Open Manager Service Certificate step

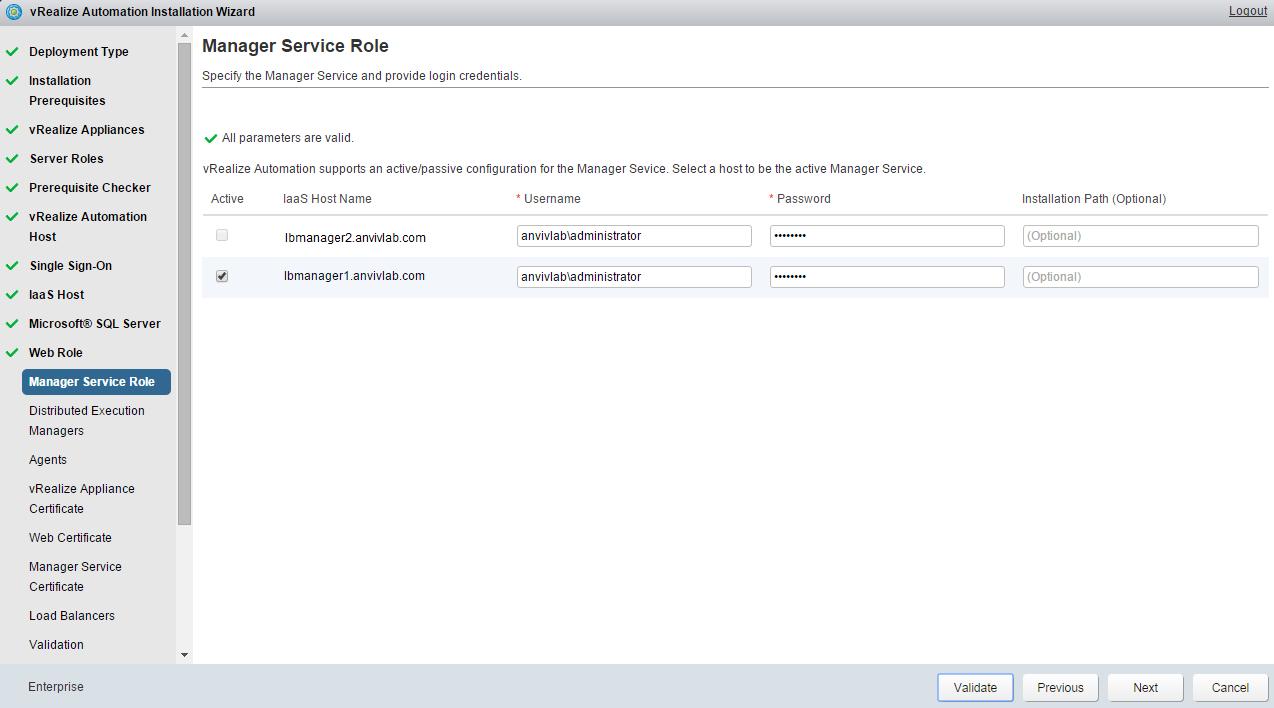coord(75,577)
